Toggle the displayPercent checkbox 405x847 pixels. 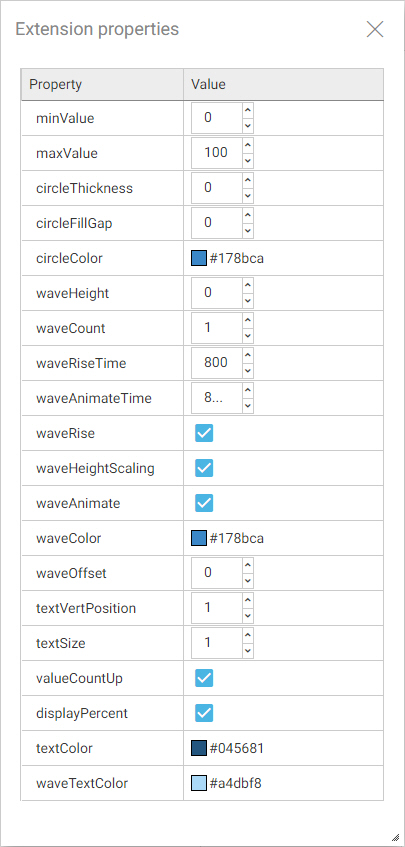pos(204,713)
